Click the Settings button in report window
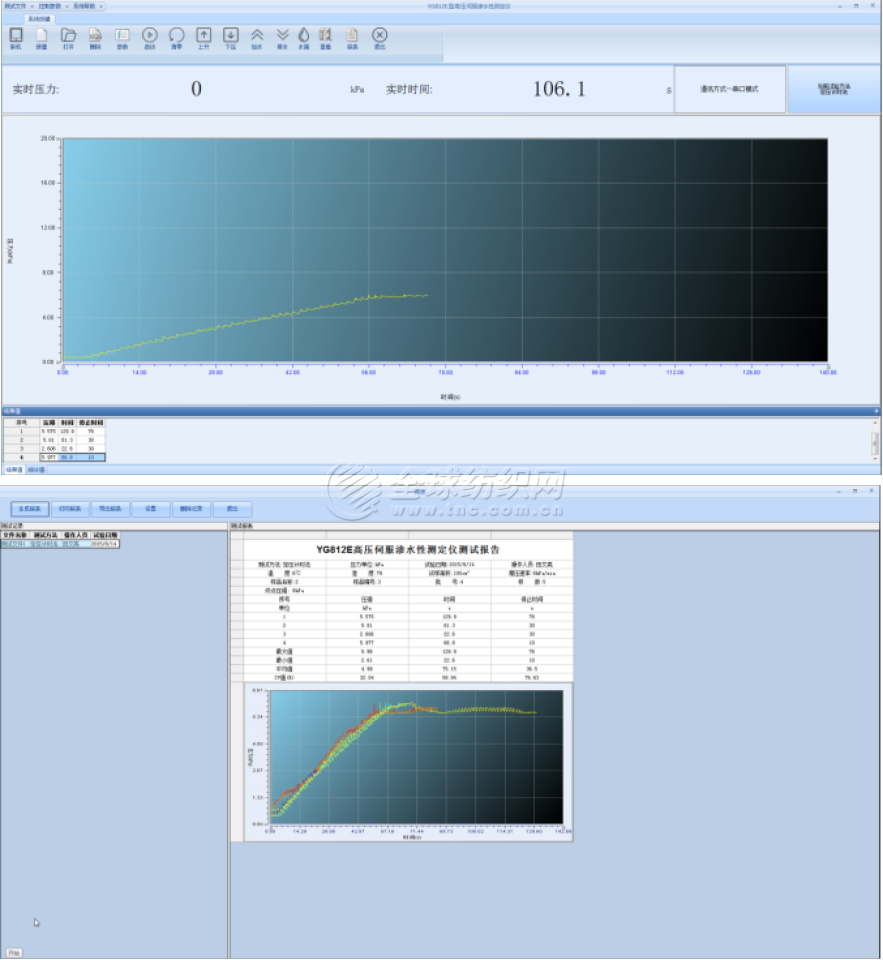Image resolution: width=883 pixels, height=960 pixels. (x=151, y=509)
